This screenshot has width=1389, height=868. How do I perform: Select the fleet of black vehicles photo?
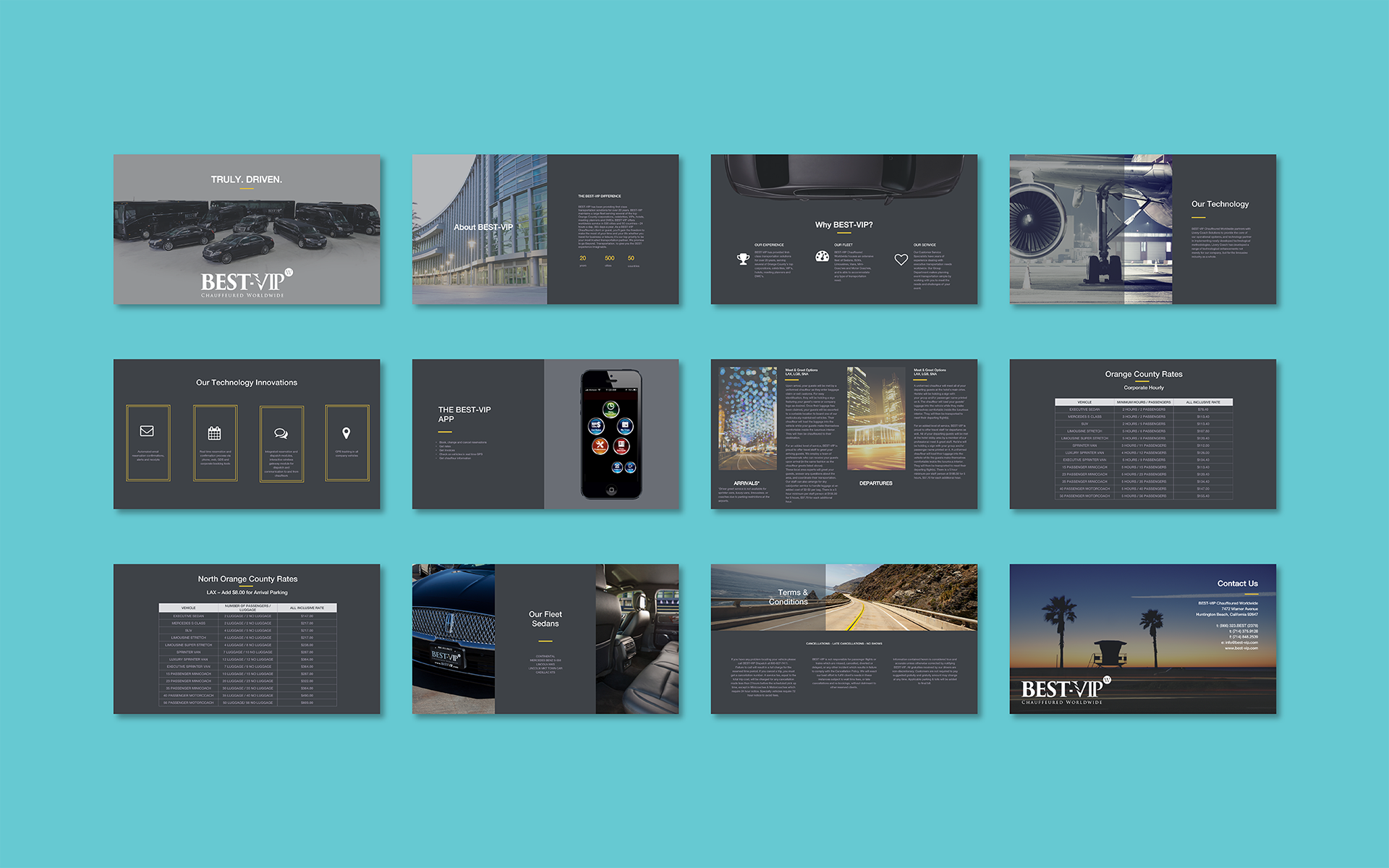(247, 229)
